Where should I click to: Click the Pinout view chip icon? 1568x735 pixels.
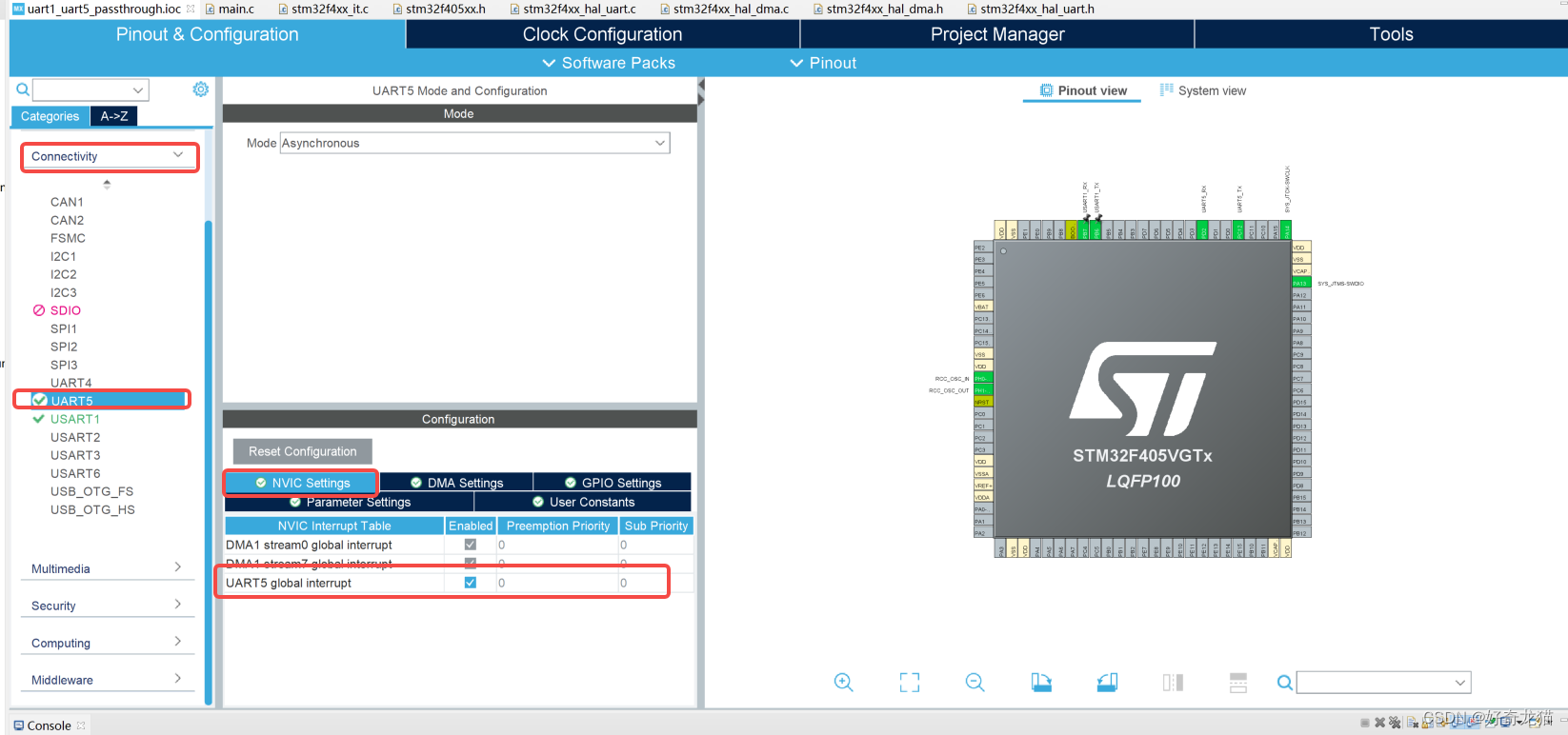1047,90
